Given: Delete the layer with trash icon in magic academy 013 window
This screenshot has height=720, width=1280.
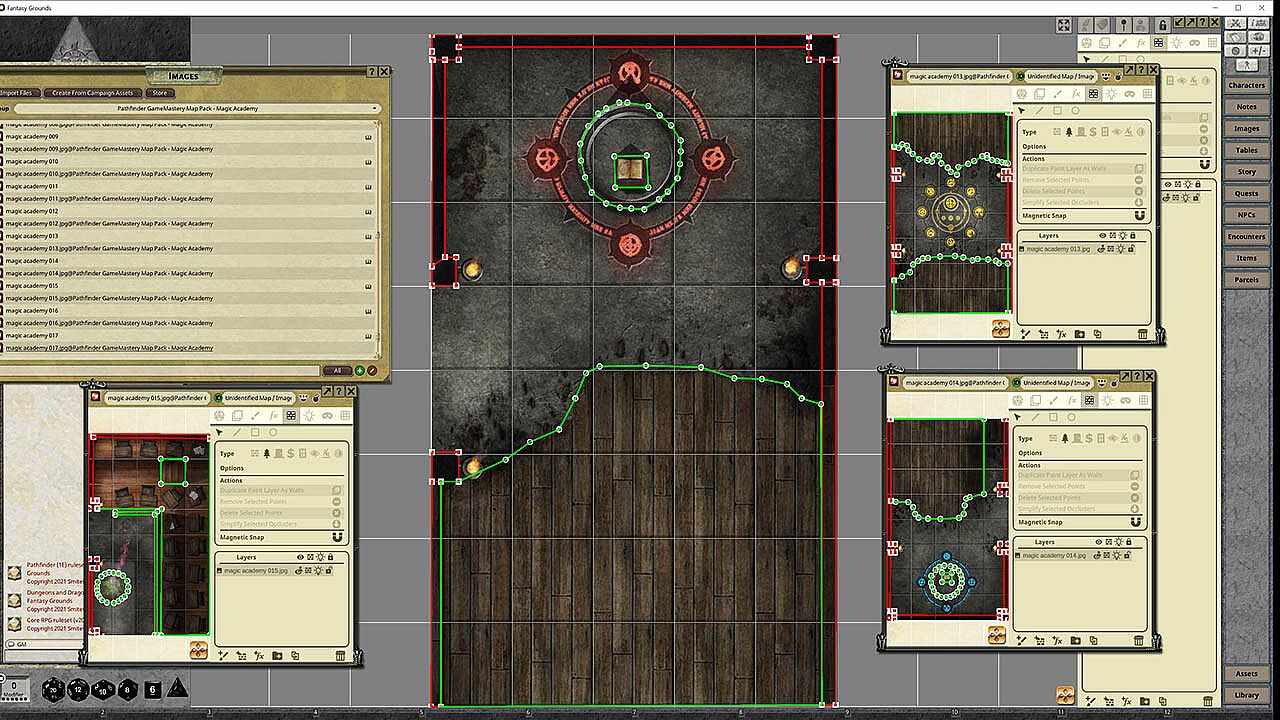Looking at the screenshot, I should [x=1142, y=334].
